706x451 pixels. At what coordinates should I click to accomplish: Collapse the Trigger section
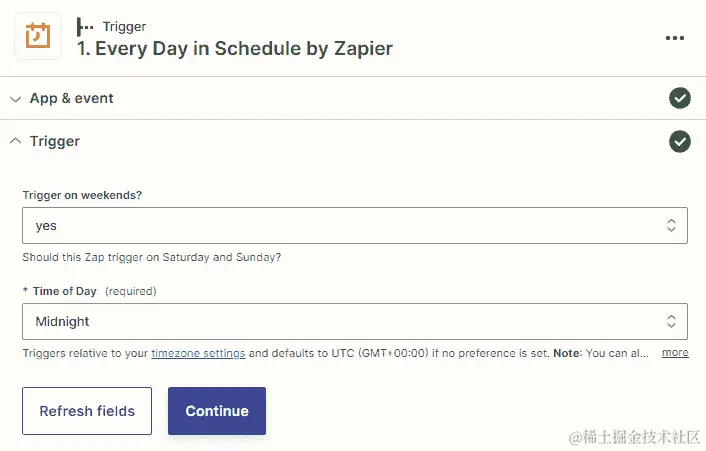[15, 142]
